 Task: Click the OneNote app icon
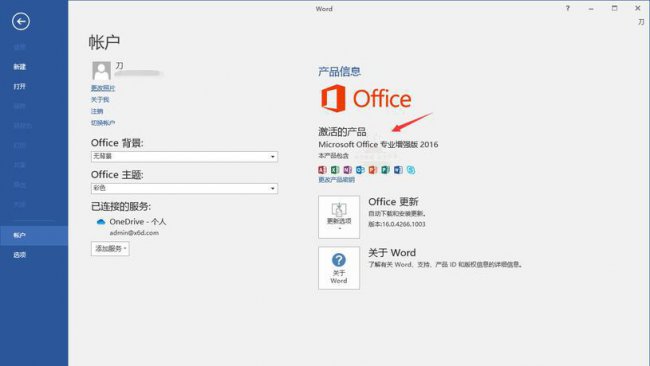[347, 170]
